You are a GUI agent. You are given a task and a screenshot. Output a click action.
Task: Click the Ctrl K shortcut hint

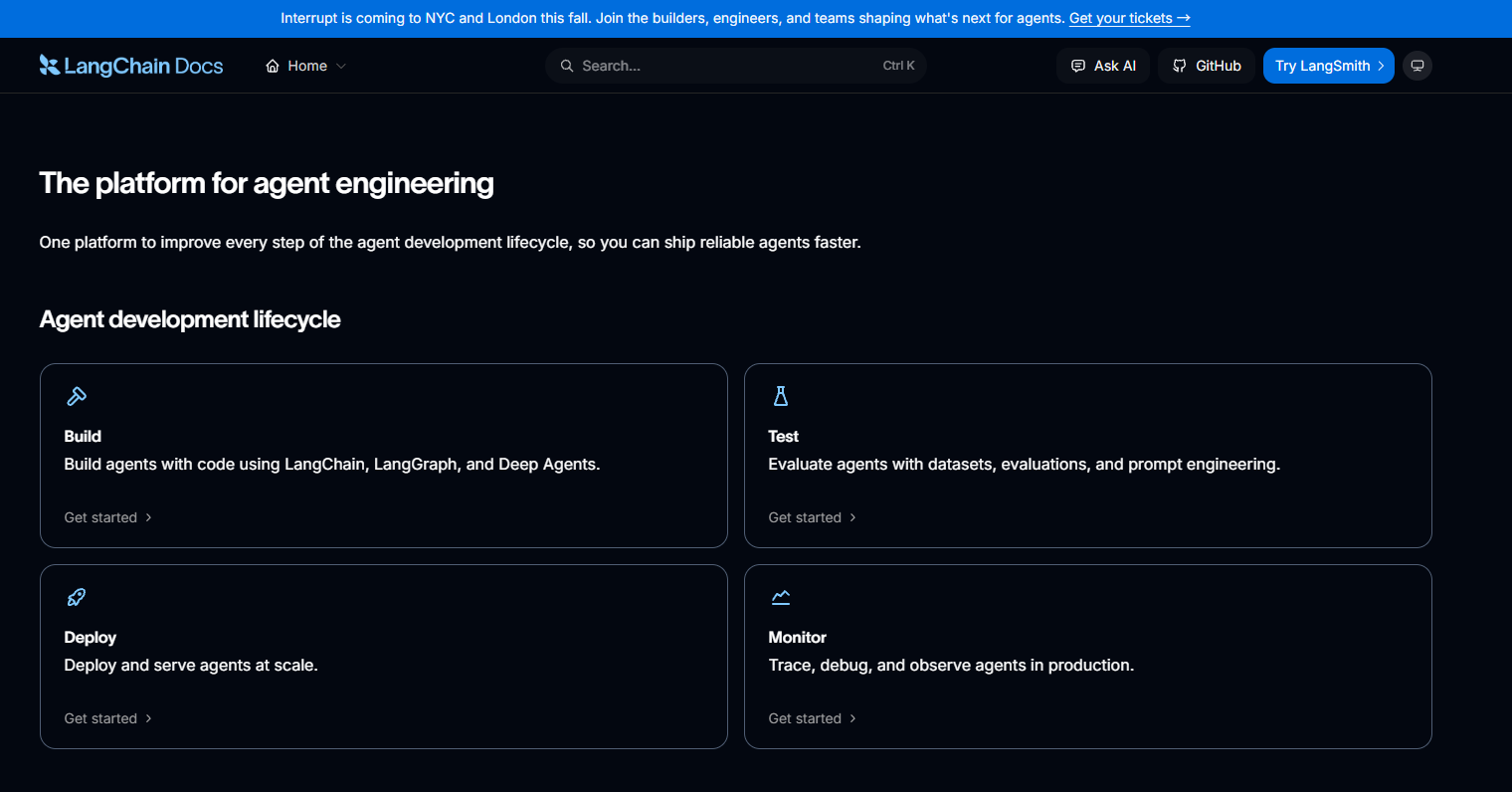[x=899, y=66]
